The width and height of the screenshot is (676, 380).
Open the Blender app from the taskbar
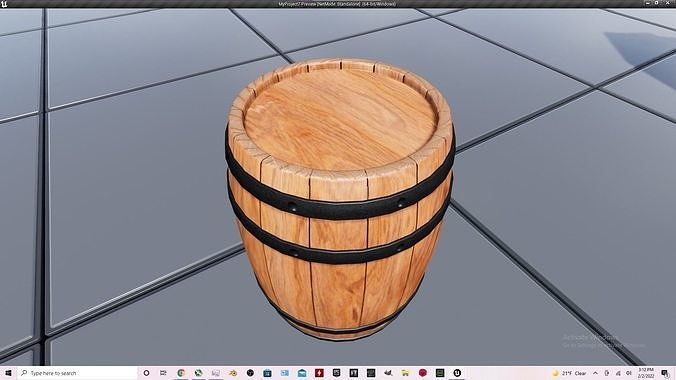233,373
